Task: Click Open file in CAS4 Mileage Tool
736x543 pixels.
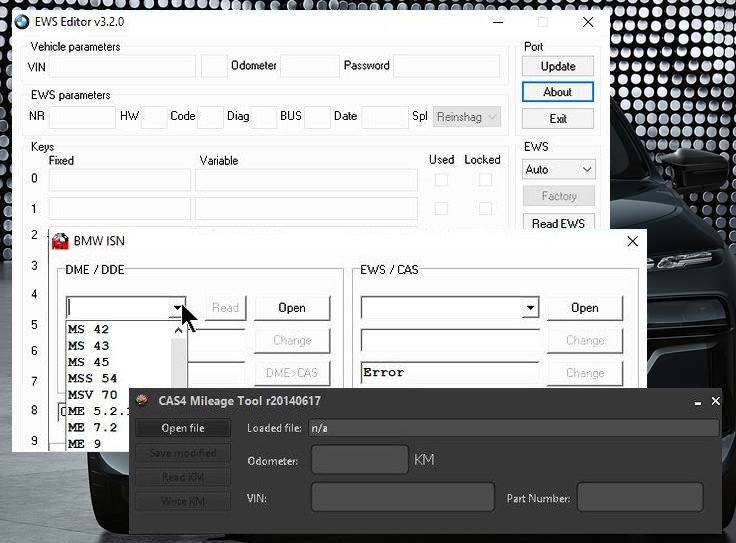Action: click(x=183, y=428)
